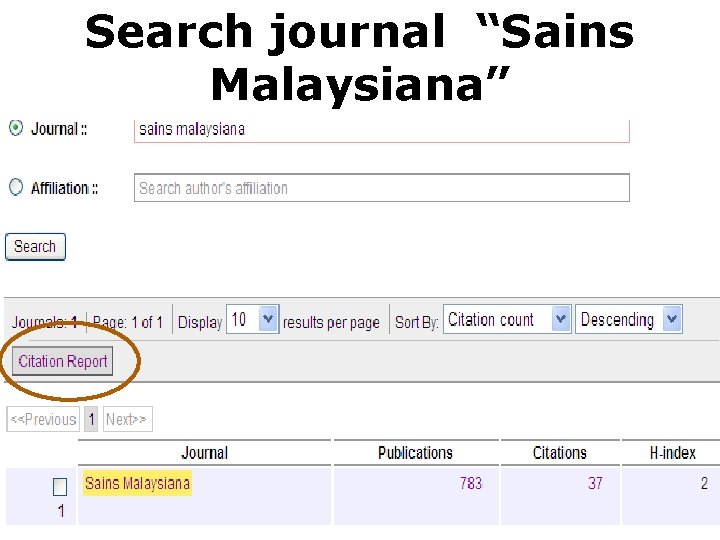Click the 783 publications count
Image resolution: width=720 pixels, height=540 pixels.
coord(471,483)
